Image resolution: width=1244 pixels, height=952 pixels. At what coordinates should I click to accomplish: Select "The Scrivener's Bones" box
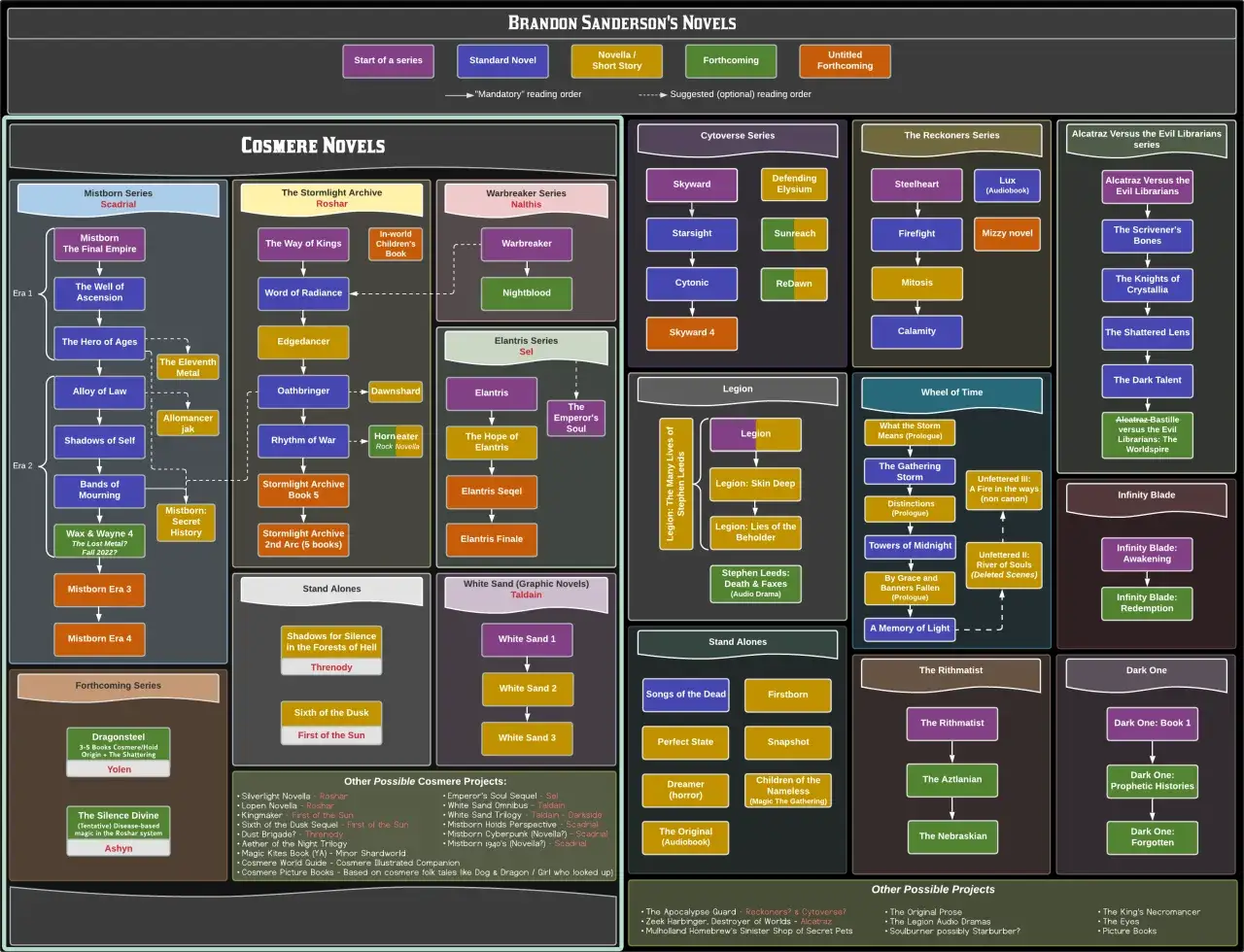(x=1147, y=235)
